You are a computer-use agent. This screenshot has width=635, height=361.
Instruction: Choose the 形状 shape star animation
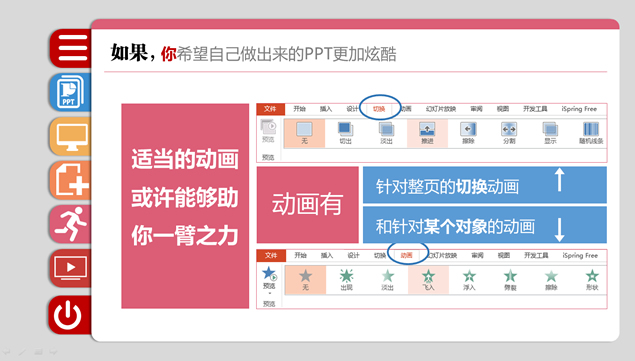[592, 280]
